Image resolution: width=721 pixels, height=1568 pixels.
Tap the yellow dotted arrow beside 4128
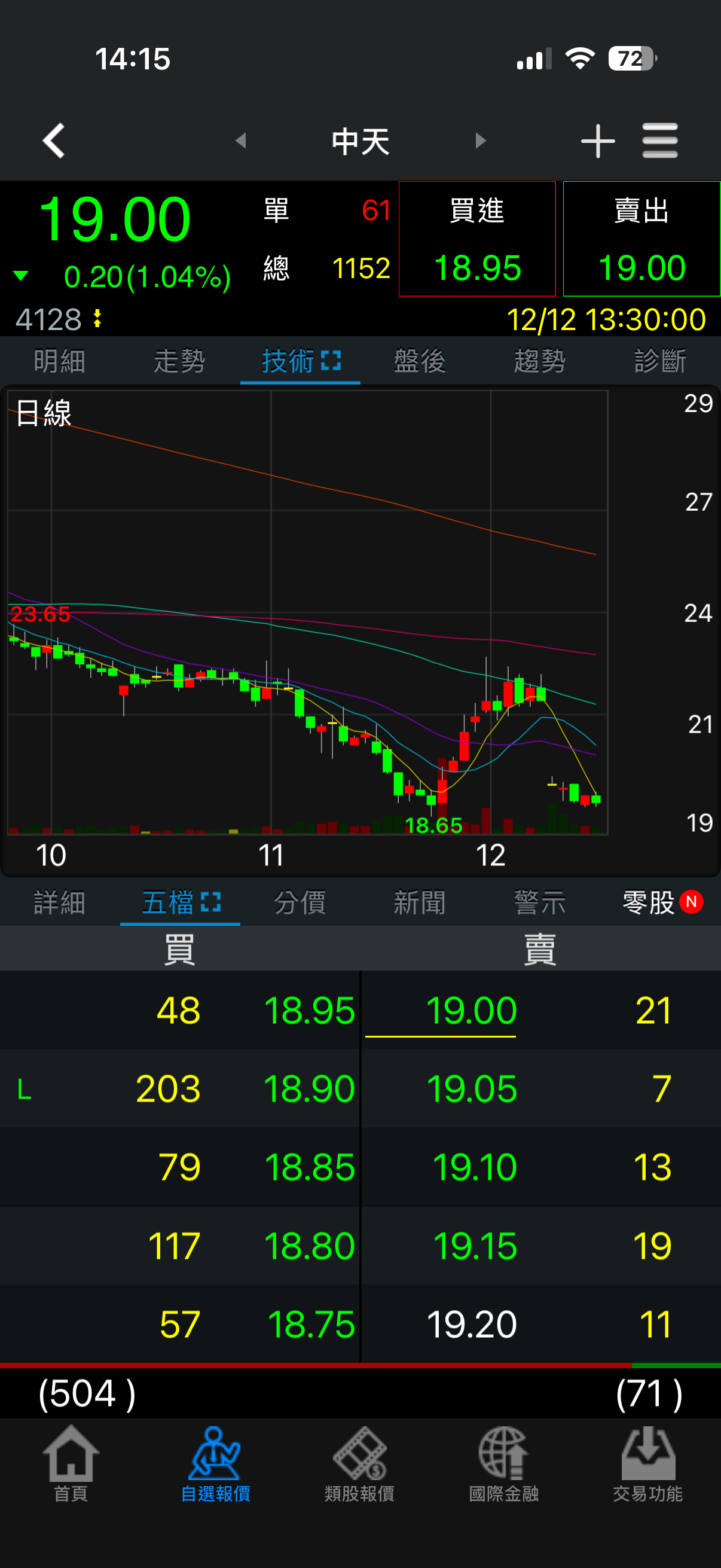pyautogui.click(x=97, y=318)
